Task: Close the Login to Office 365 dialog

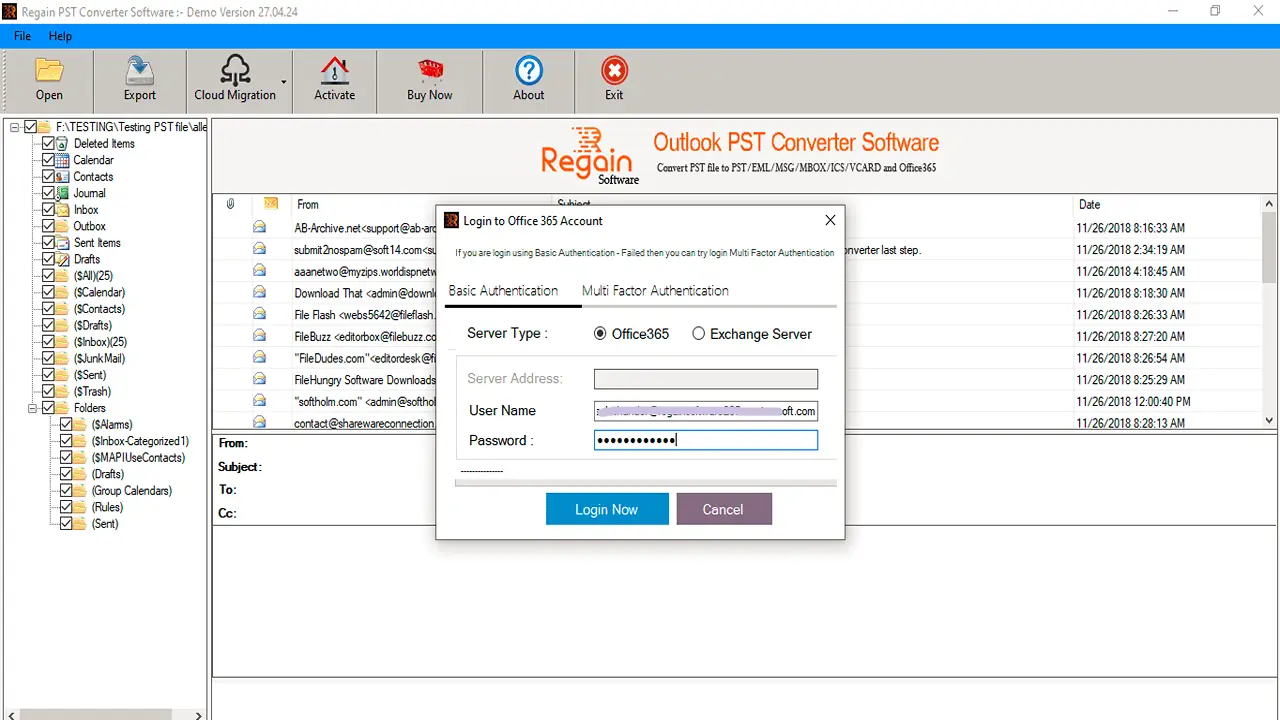Action: tap(830, 220)
